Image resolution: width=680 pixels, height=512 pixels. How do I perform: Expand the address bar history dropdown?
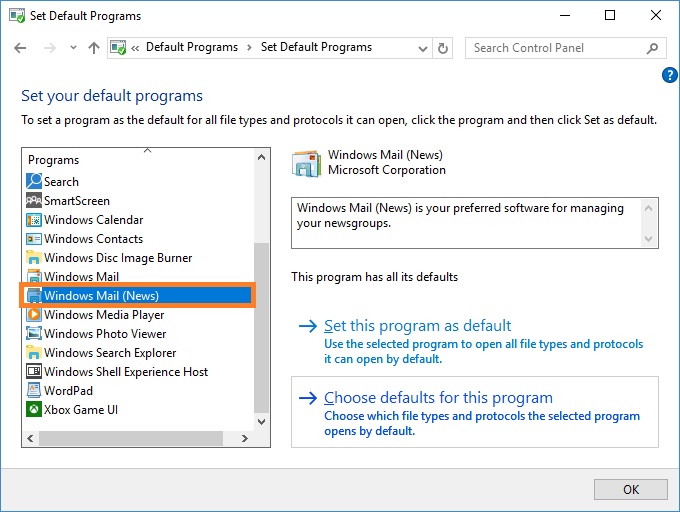tap(422, 49)
